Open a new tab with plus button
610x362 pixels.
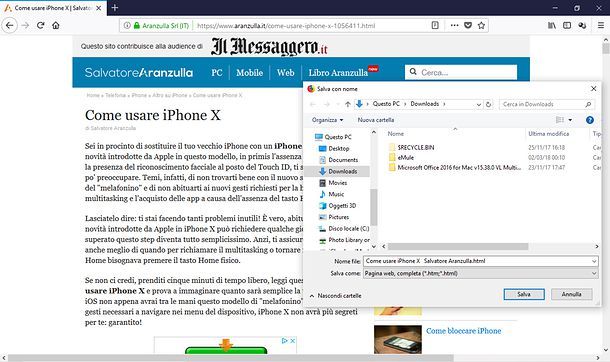tap(114, 7)
